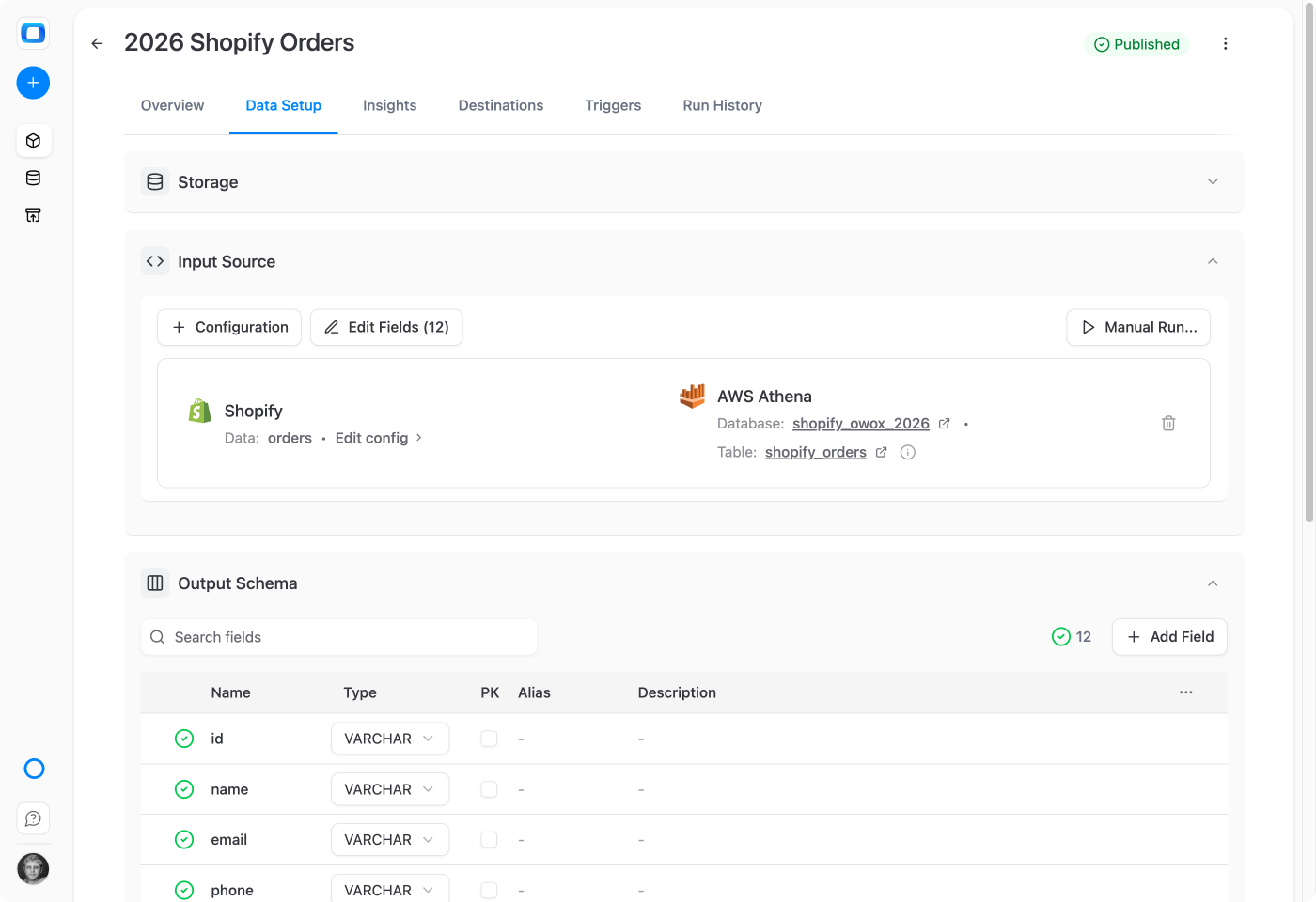Open the type dropdown for name field
The image size is (1316, 902).
390,789
